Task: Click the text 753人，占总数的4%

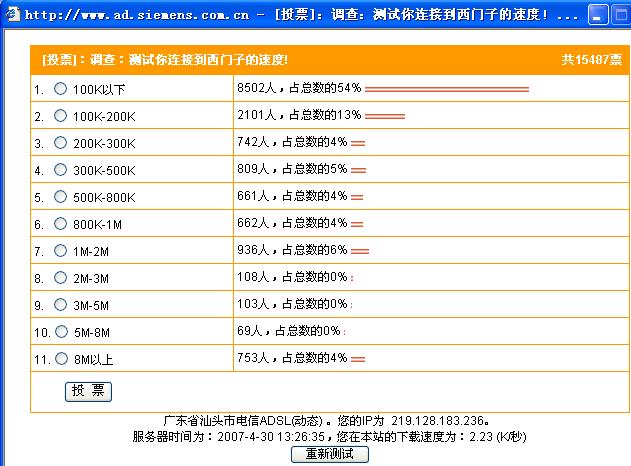Action: pyautogui.click(x=292, y=358)
